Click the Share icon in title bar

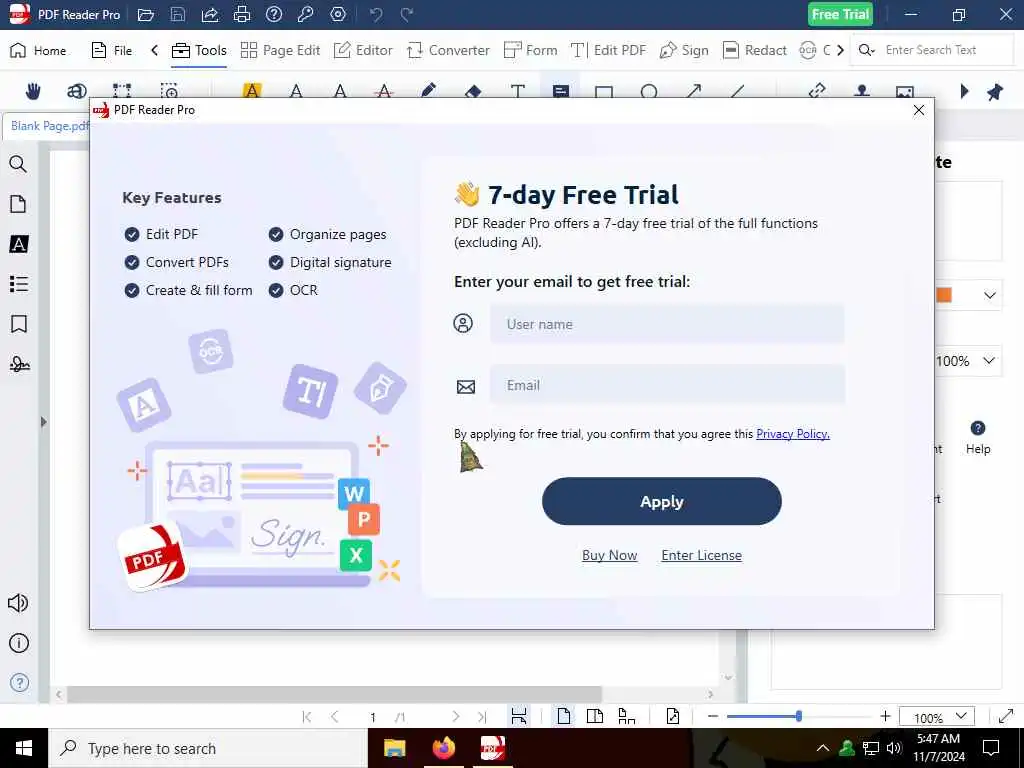point(210,14)
